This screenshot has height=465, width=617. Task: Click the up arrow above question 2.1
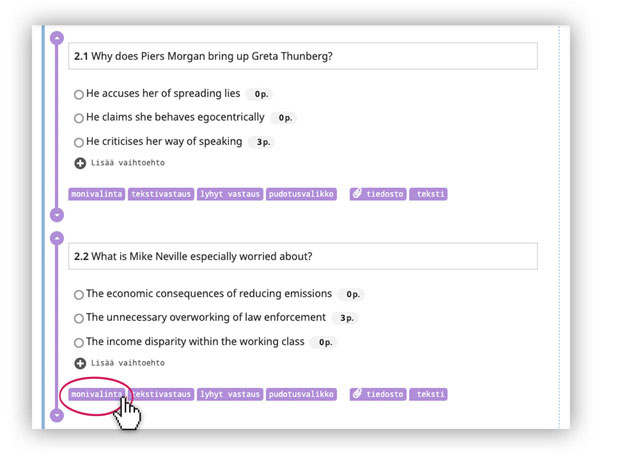(x=57, y=38)
